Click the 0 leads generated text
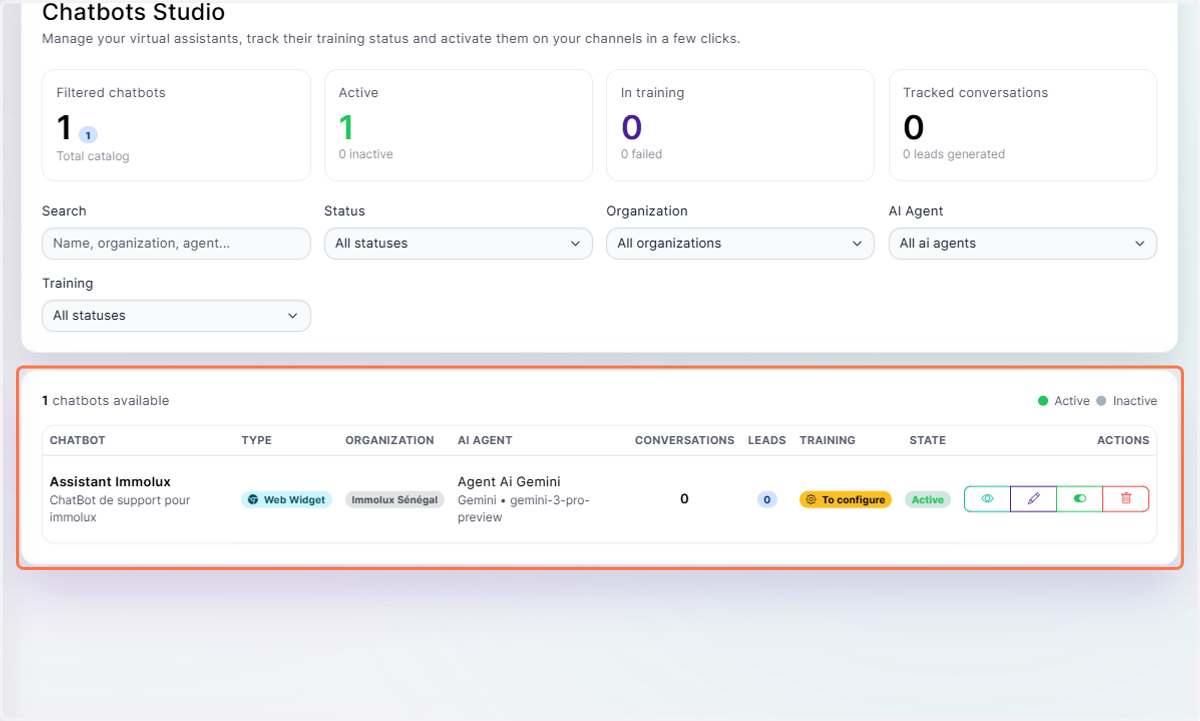Screen dimensions: 1200x721 point(954,154)
